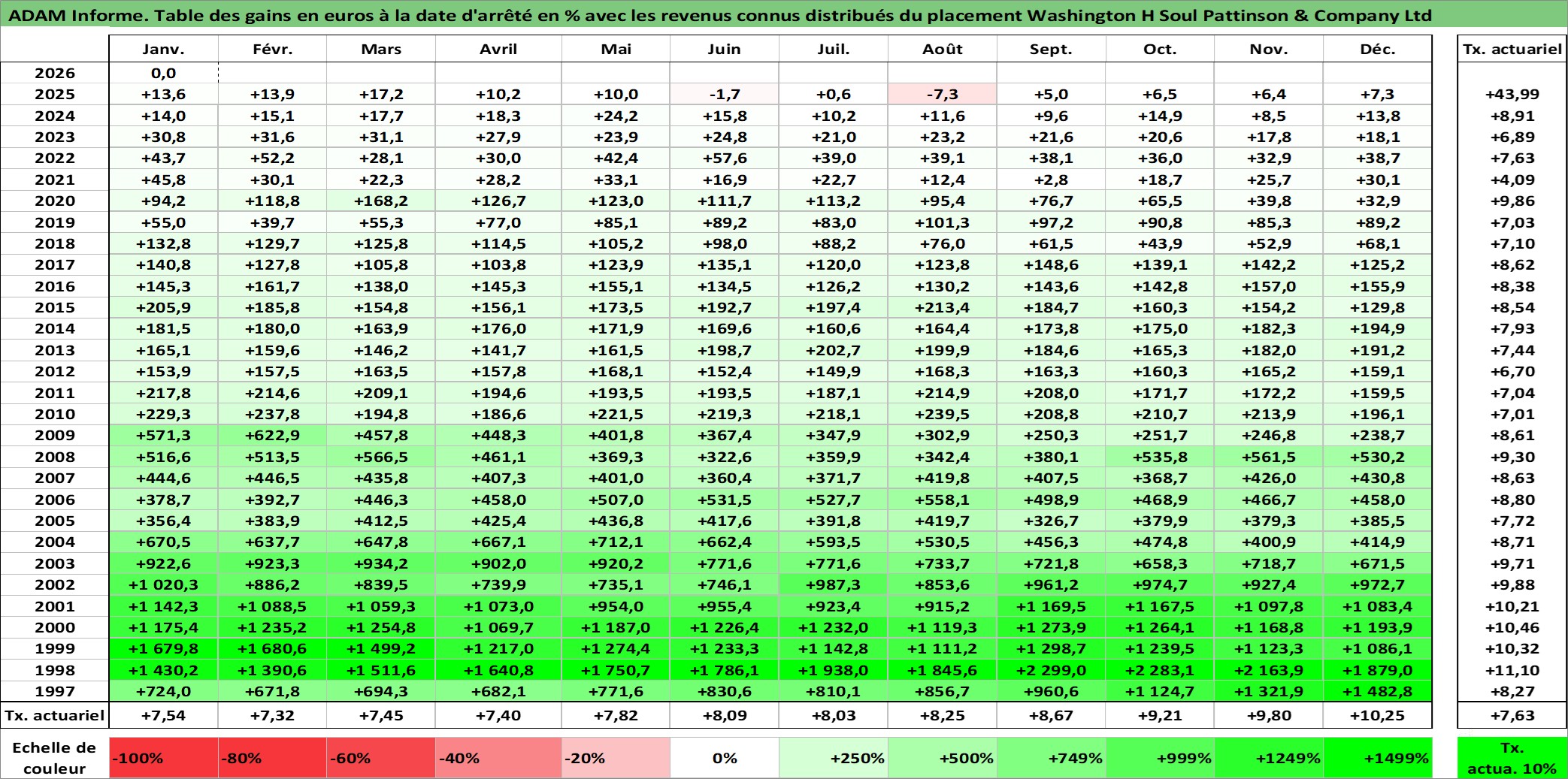
Task: Select the '+239,5' cell for August 2010
Action: coord(943,414)
